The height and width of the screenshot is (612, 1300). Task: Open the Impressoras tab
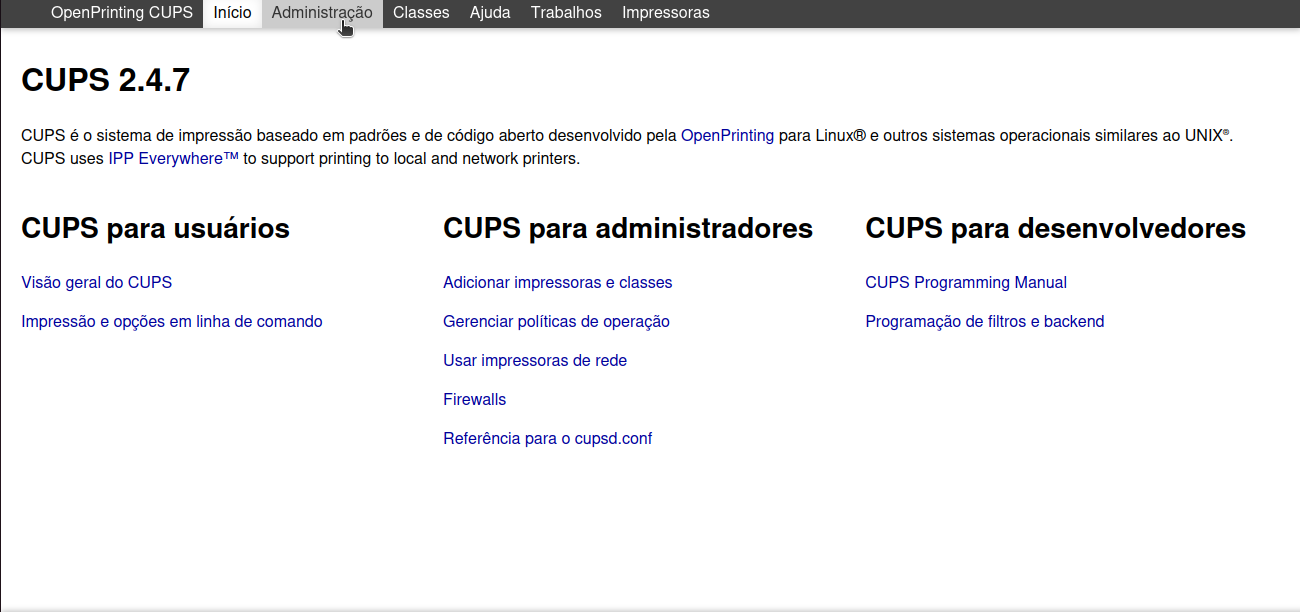coord(666,13)
